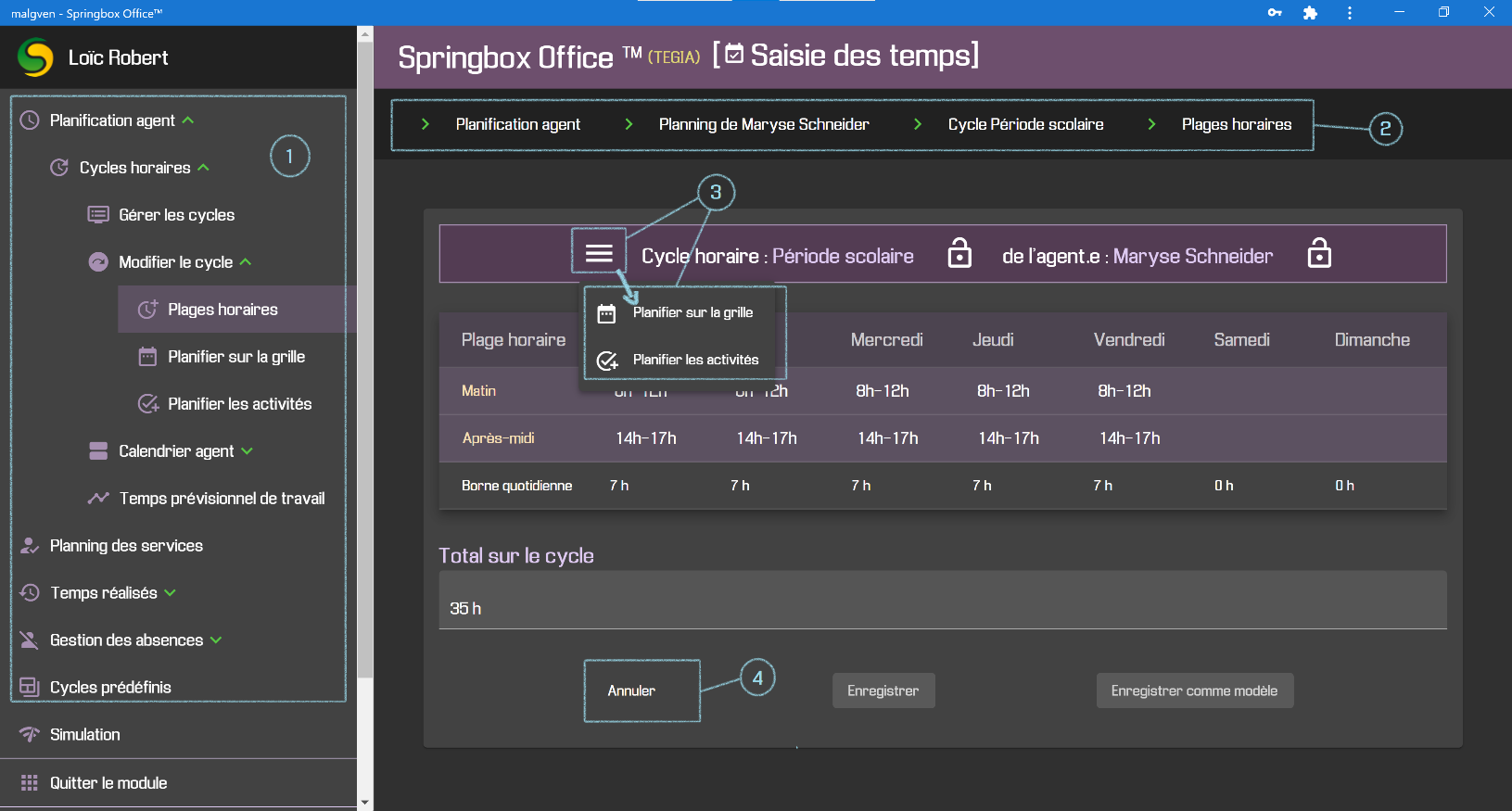Click the lock icon after Période scolaire

point(959,253)
